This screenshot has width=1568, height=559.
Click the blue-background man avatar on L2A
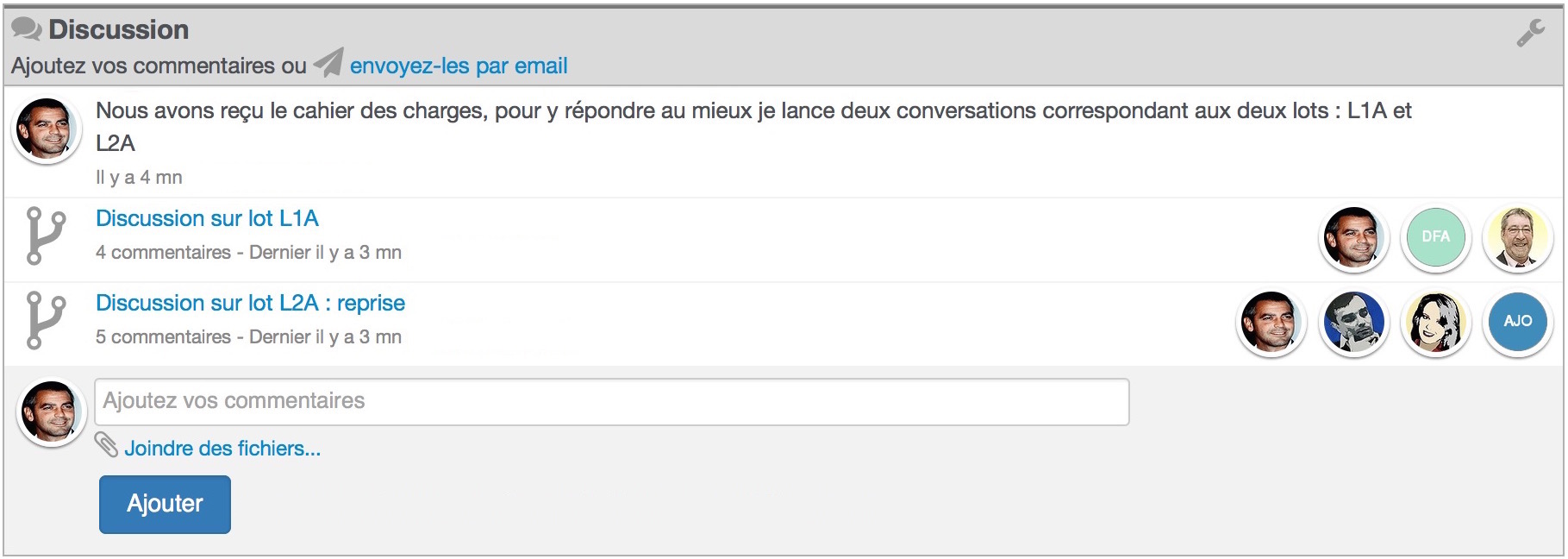[x=1353, y=321]
